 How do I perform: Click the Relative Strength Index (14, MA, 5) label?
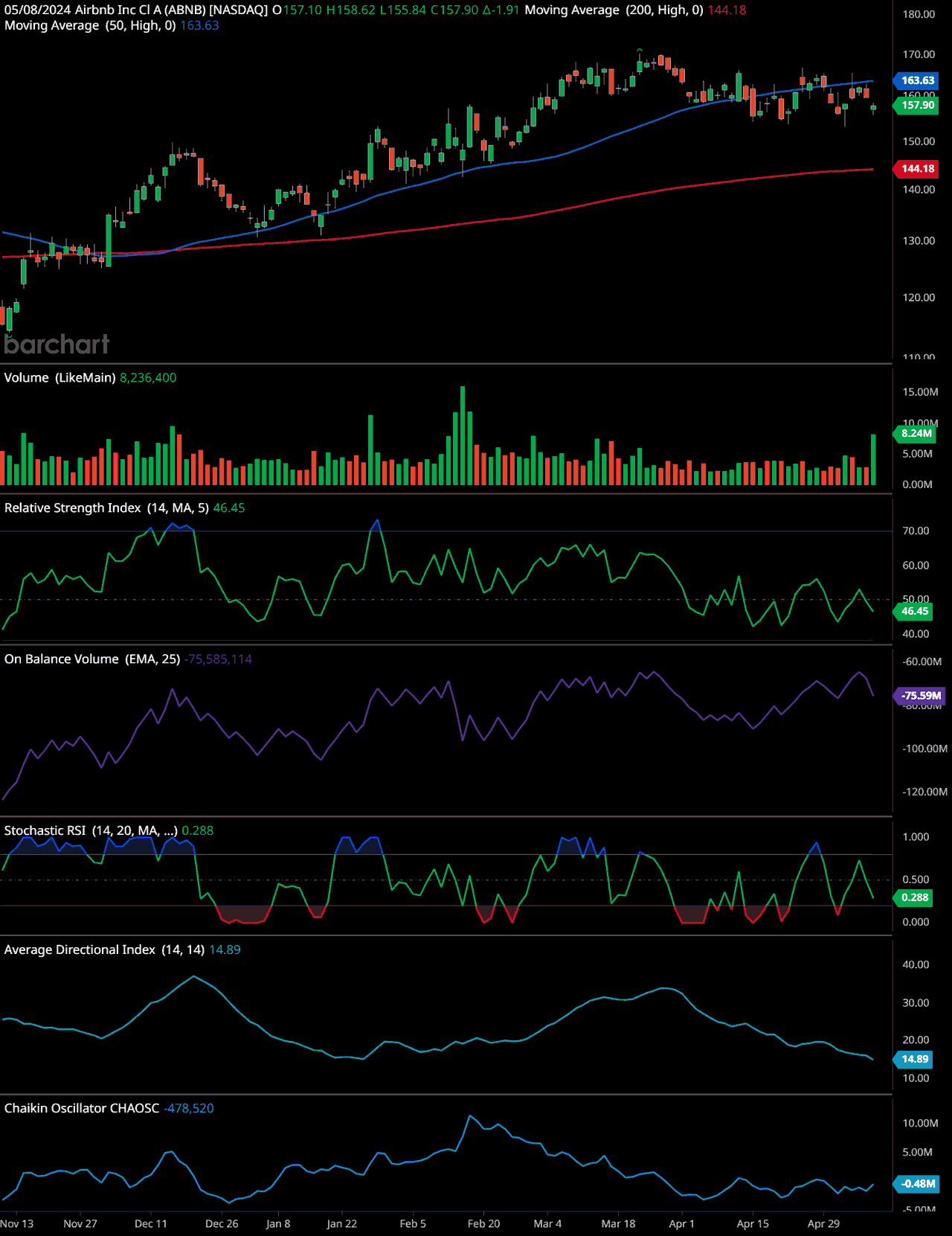point(106,507)
